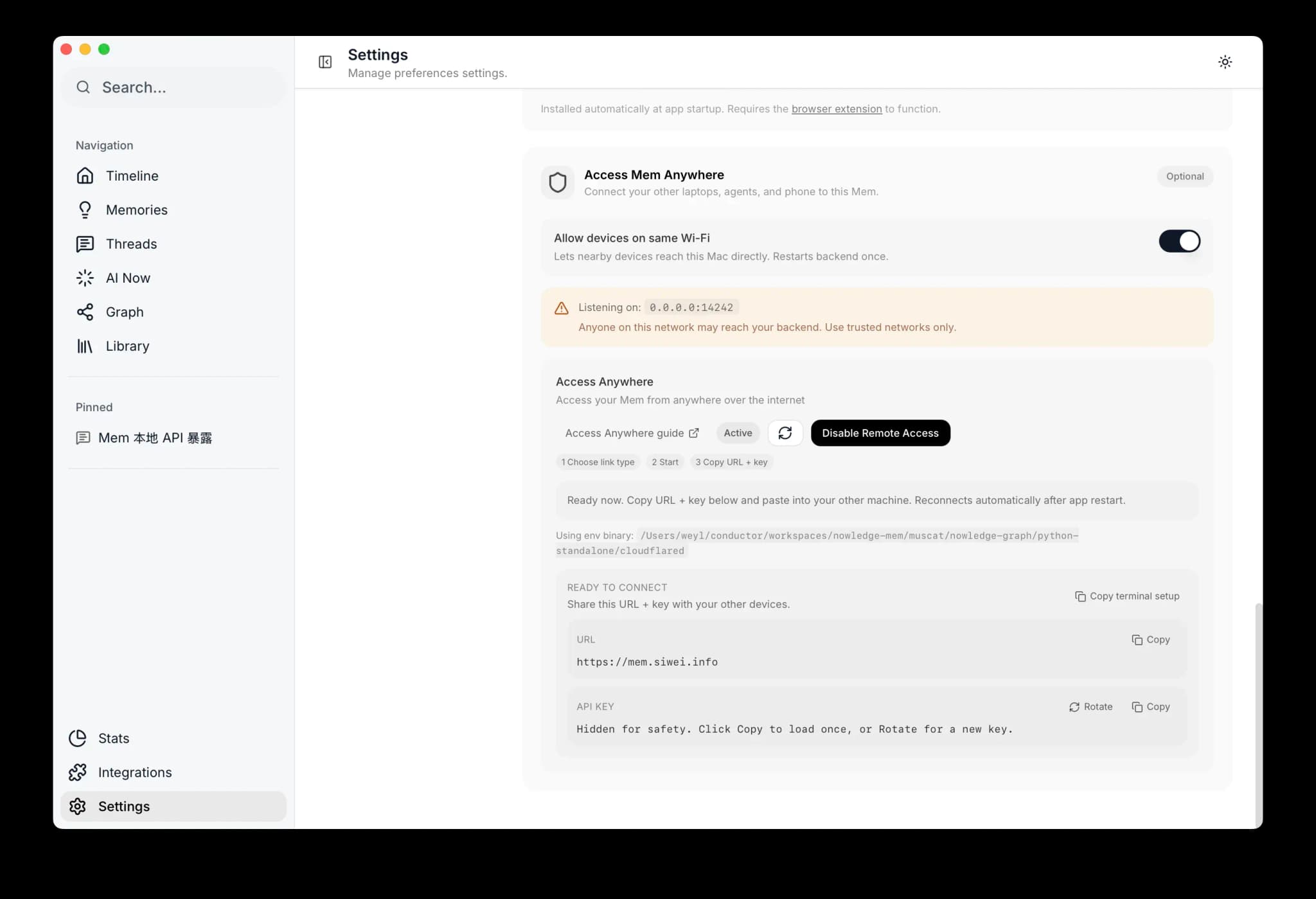Click Disable Remote Access
This screenshot has width=1316, height=899.
[880, 433]
